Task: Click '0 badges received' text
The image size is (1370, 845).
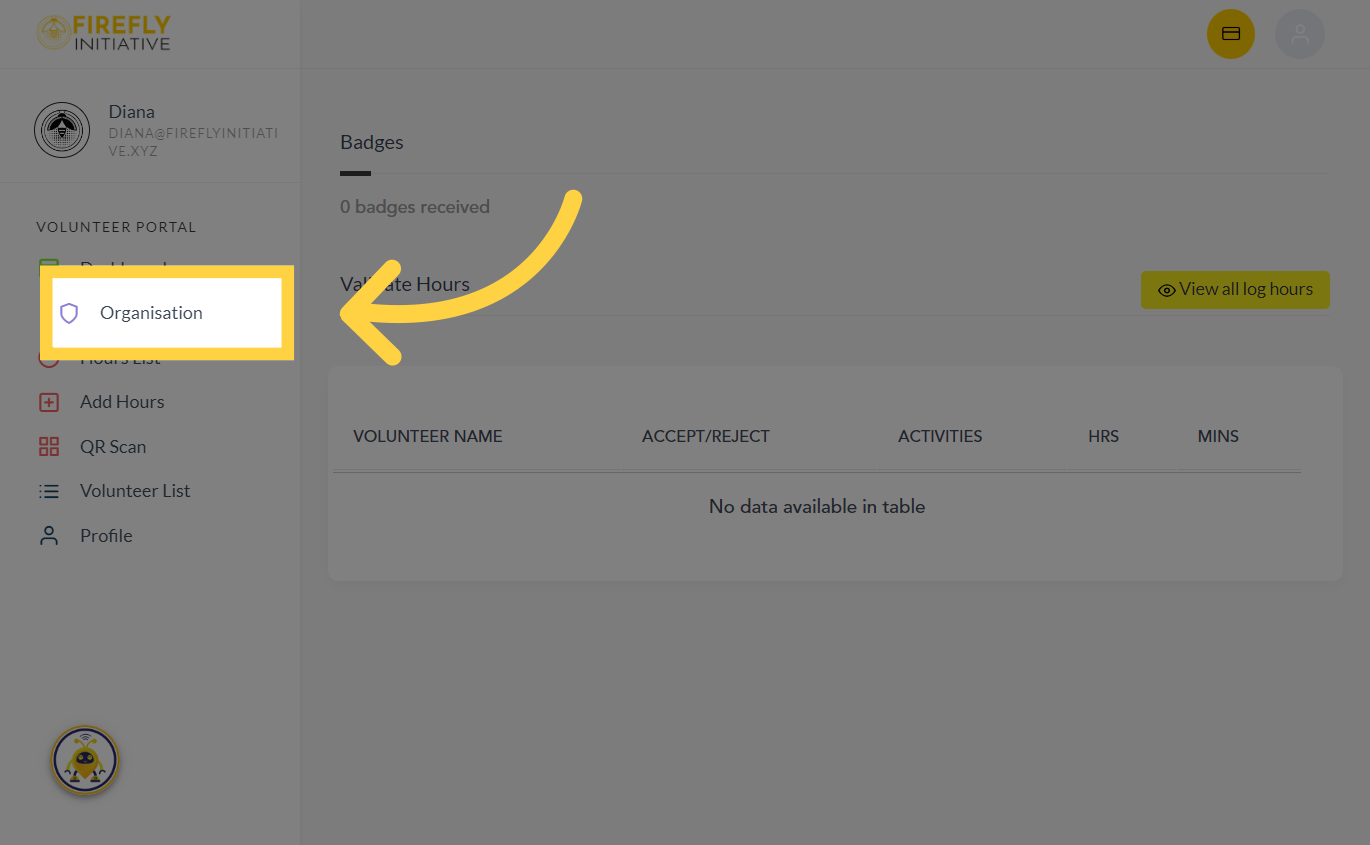Action: pyautogui.click(x=415, y=207)
